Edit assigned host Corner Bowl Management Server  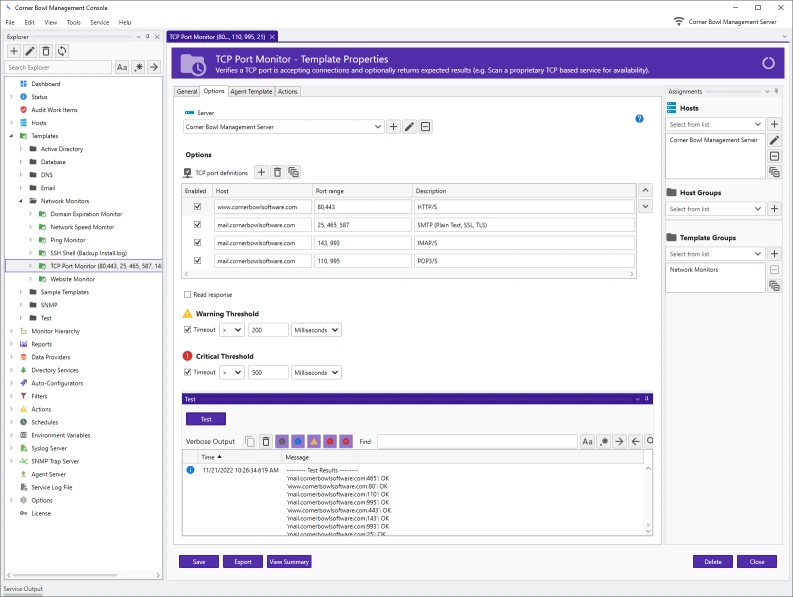point(774,140)
